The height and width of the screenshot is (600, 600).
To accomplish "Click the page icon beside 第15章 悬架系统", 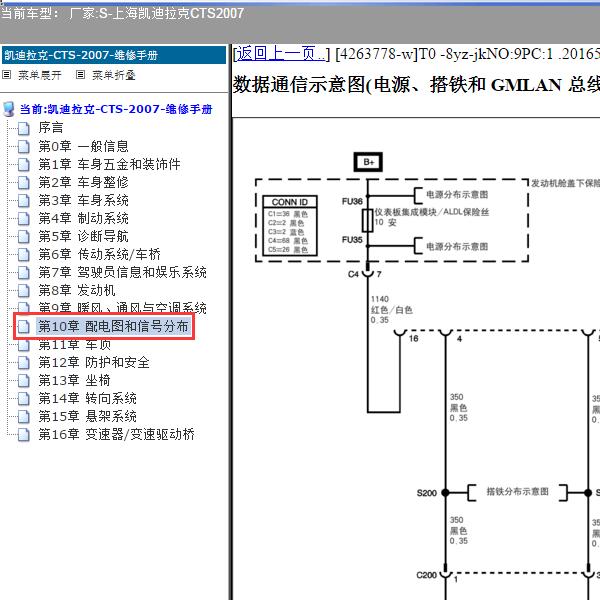I will (x=23, y=416).
